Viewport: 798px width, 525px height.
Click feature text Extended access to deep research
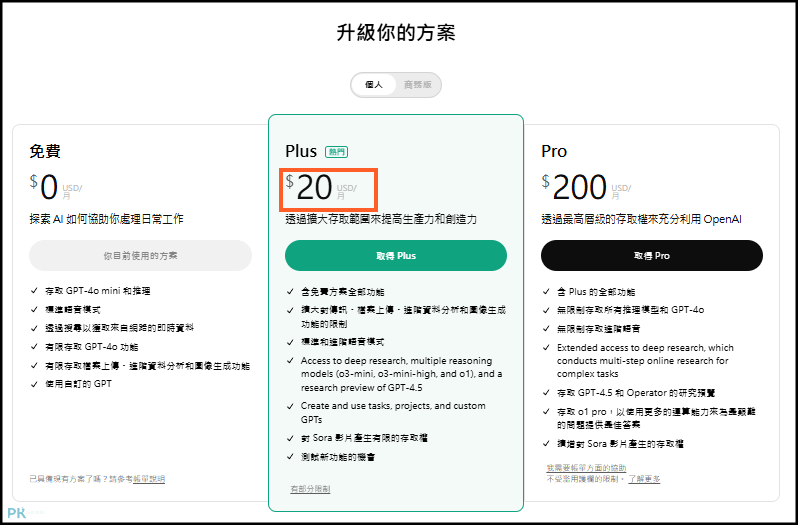click(x=645, y=361)
